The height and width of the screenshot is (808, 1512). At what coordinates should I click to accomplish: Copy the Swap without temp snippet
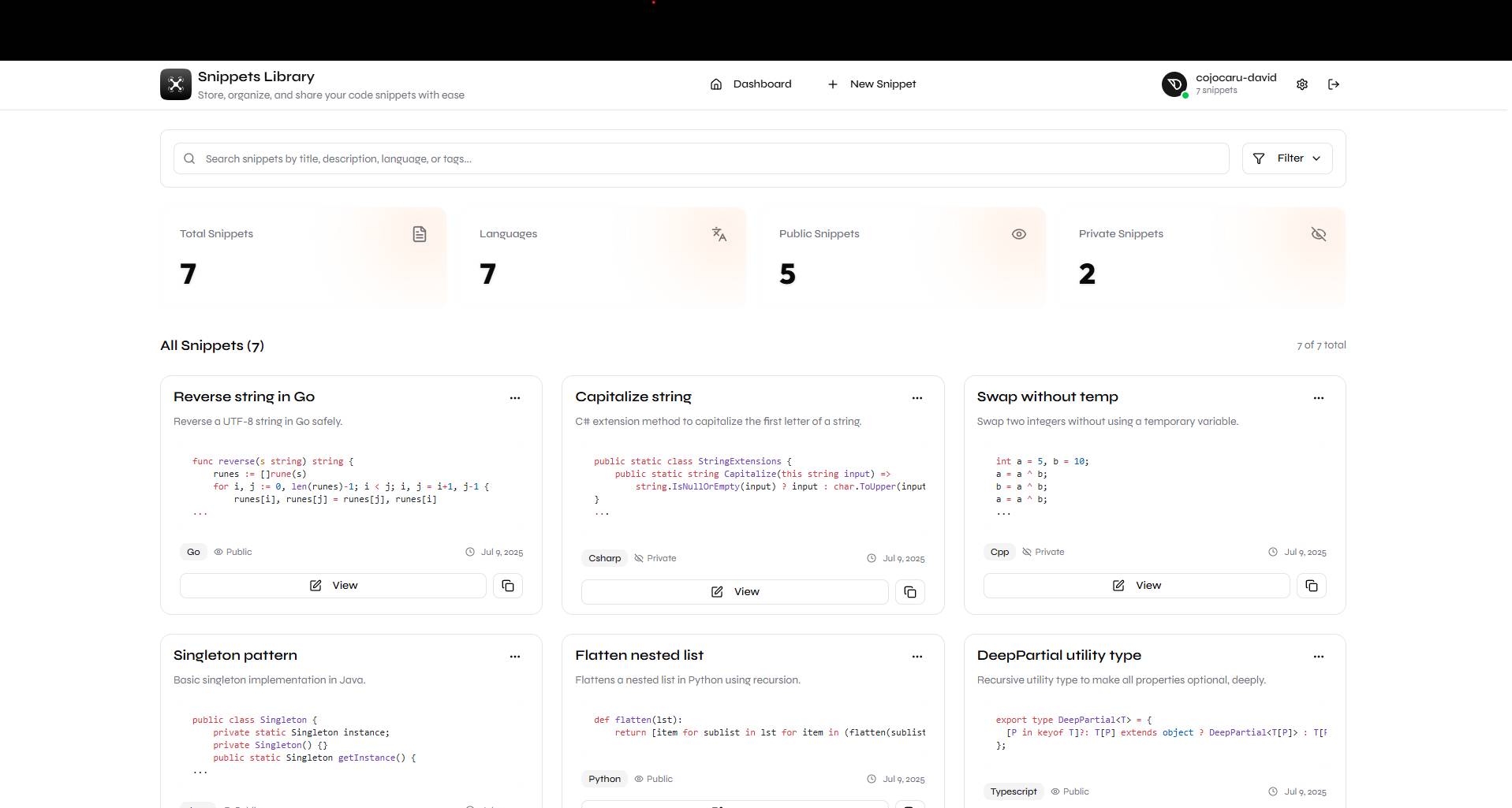coord(1311,586)
